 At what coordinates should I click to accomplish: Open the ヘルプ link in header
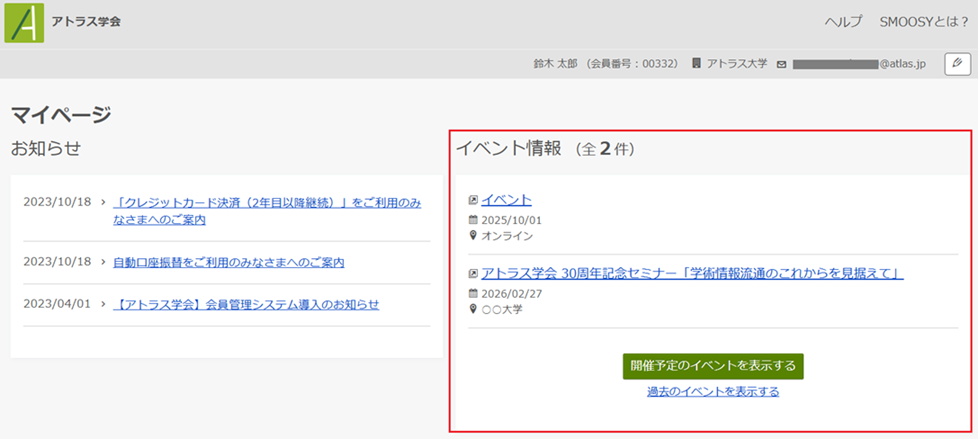[x=843, y=22]
